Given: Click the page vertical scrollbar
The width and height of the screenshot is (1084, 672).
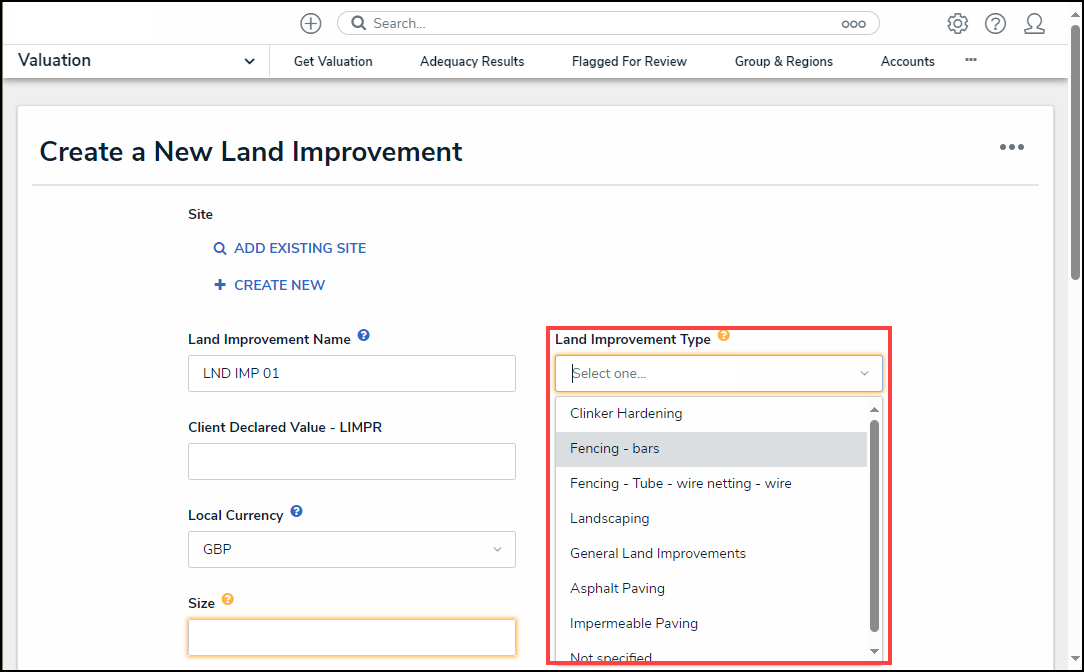Looking at the screenshot, I should pos(1075,152).
